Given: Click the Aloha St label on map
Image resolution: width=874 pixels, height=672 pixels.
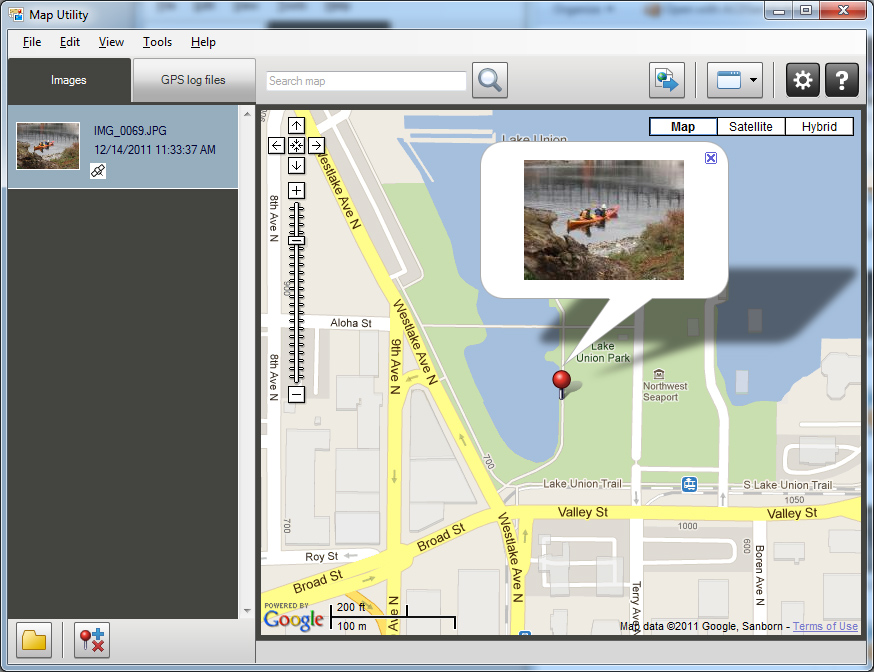Looking at the screenshot, I should 351,323.
